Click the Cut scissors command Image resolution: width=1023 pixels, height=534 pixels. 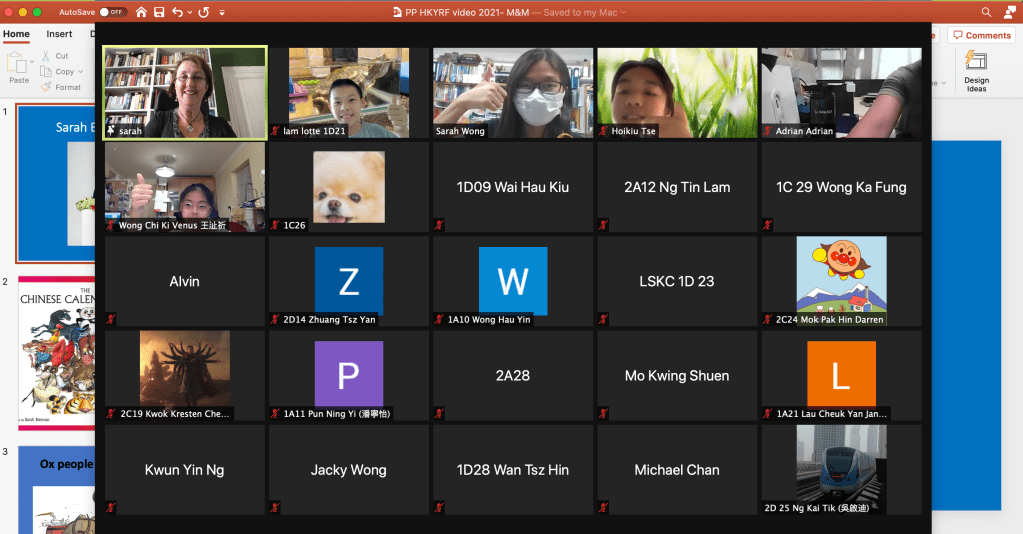point(56,56)
